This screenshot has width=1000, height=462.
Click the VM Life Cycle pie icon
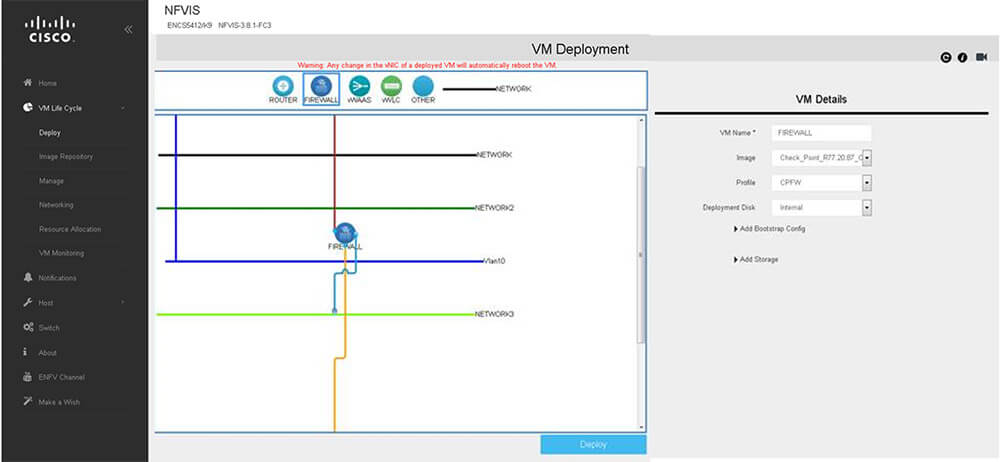[27, 108]
